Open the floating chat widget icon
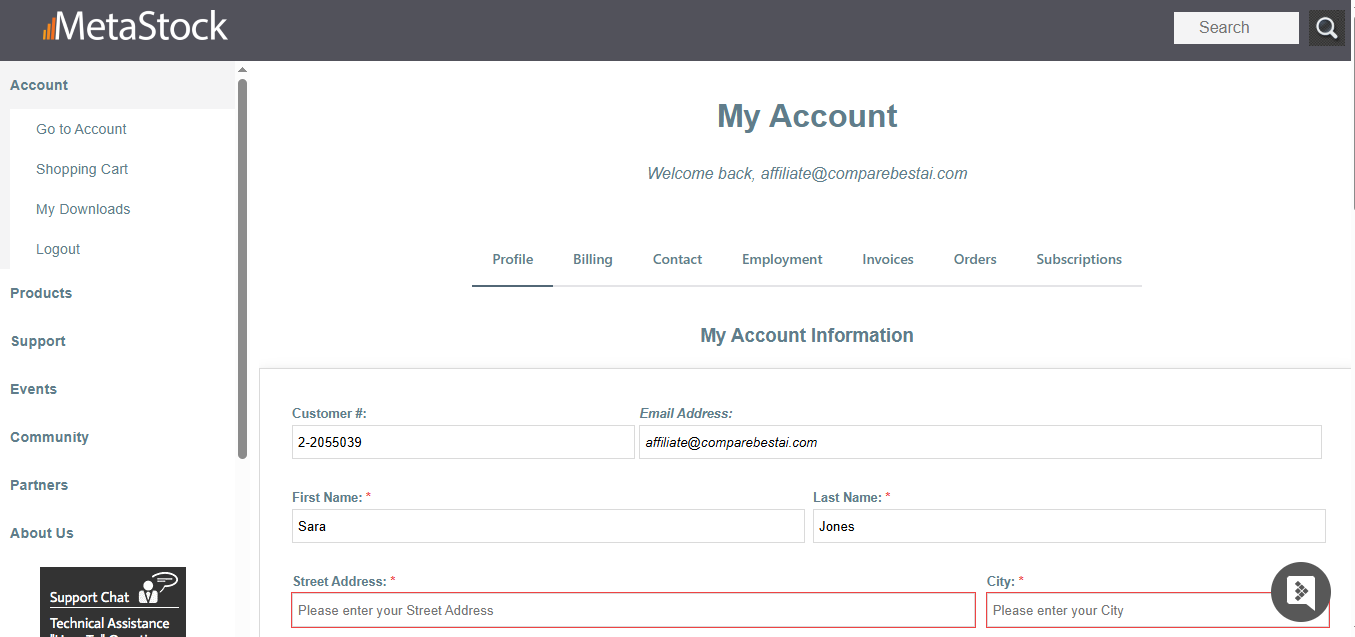This screenshot has height=637, width=1355. tap(1300, 592)
